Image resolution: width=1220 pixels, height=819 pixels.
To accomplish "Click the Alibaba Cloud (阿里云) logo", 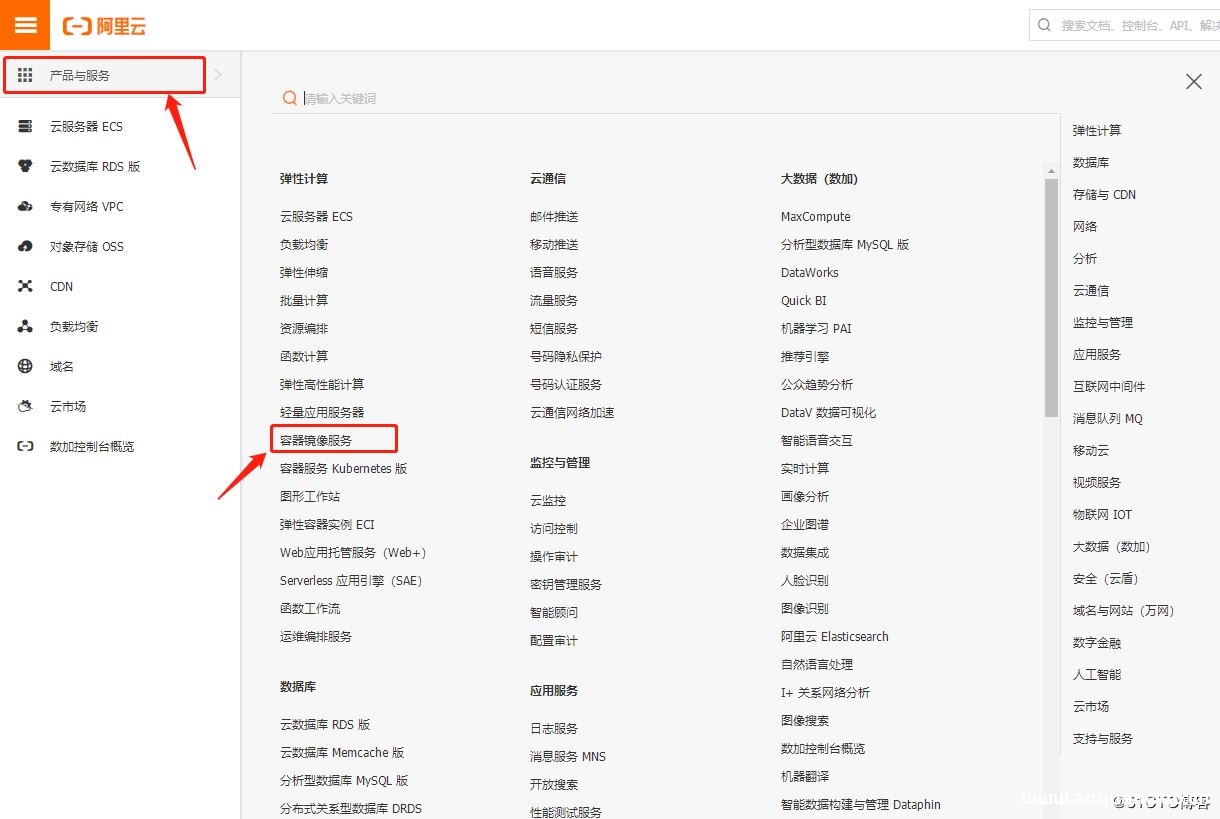I will (x=106, y=27).
